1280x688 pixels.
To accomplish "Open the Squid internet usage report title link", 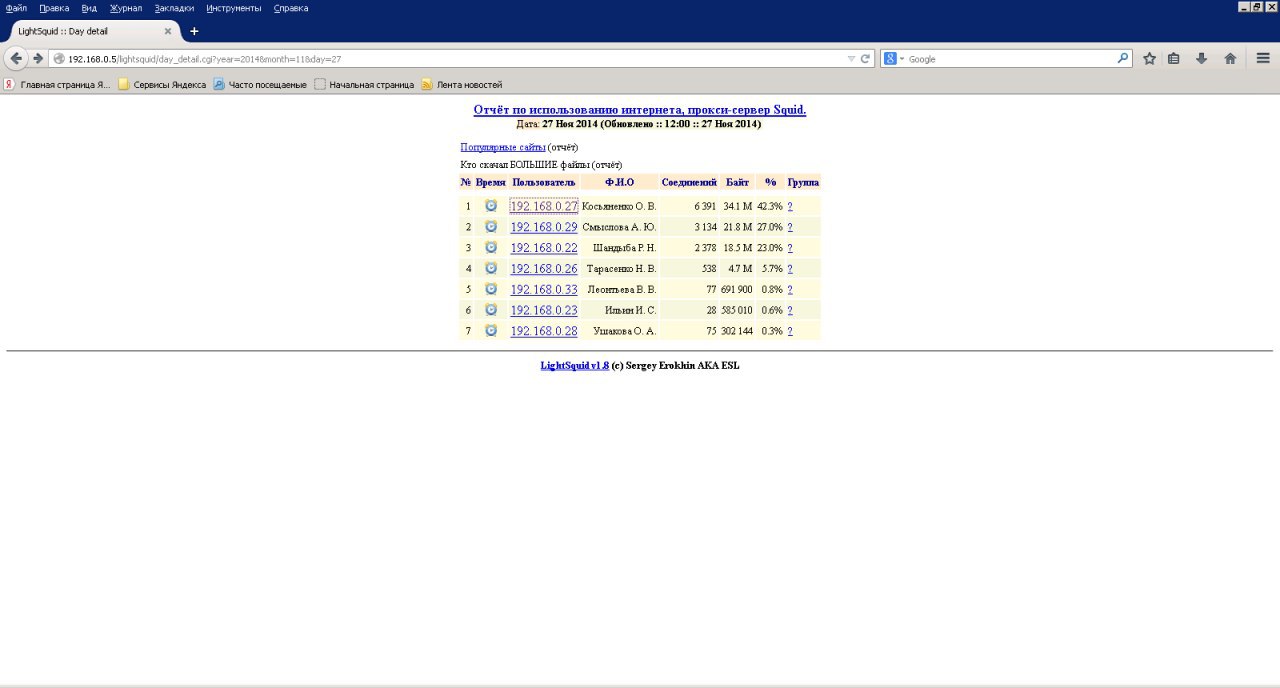I will (640, 110).
